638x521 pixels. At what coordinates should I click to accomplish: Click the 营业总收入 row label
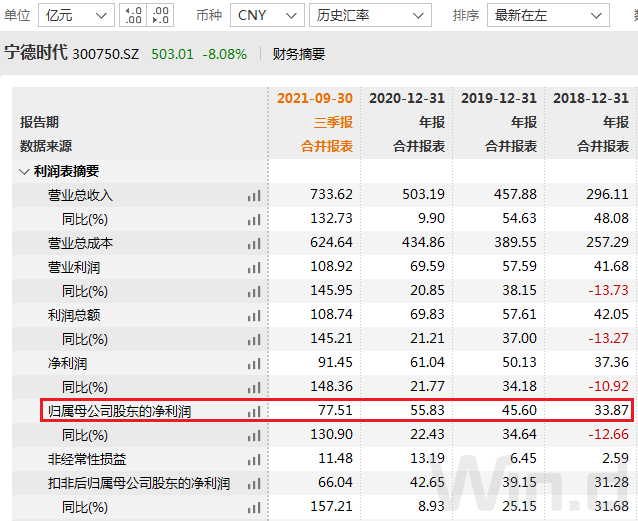tap(80, 195)
